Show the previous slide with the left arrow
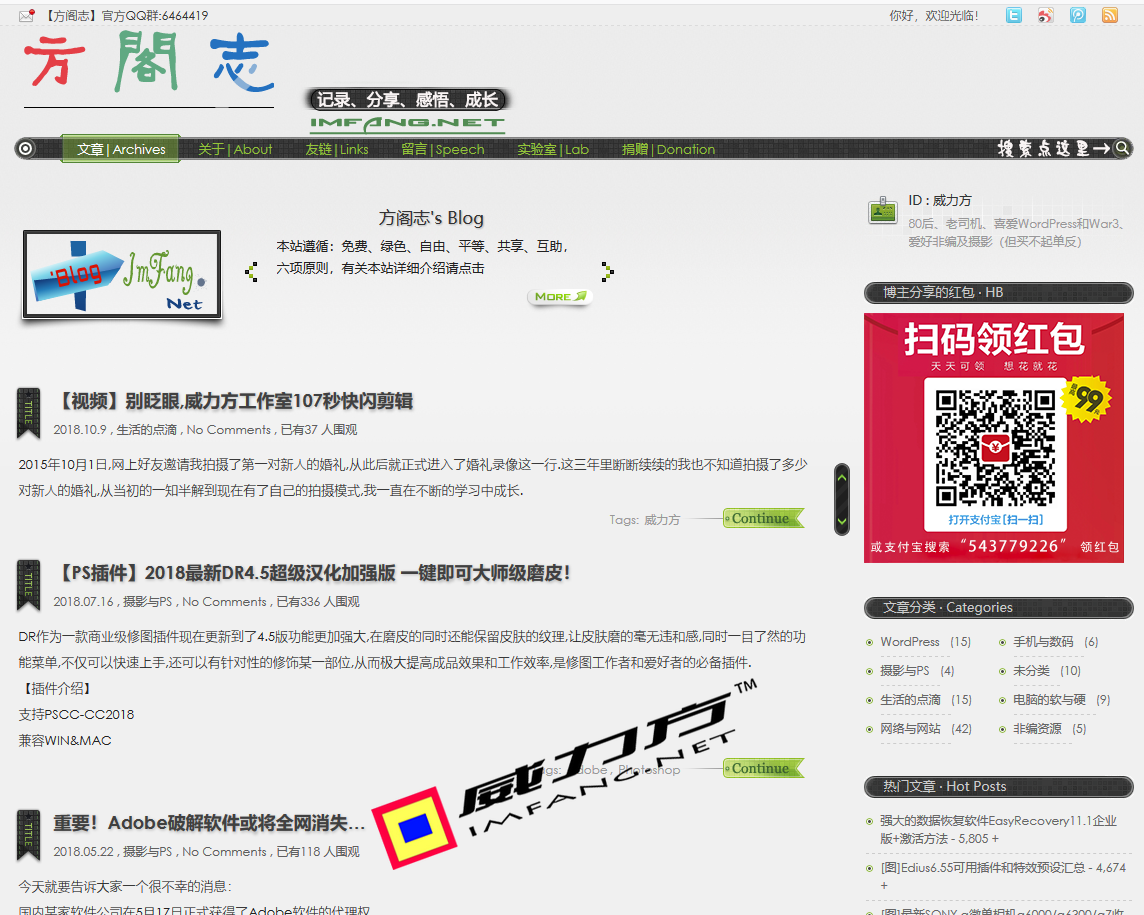 251,271
